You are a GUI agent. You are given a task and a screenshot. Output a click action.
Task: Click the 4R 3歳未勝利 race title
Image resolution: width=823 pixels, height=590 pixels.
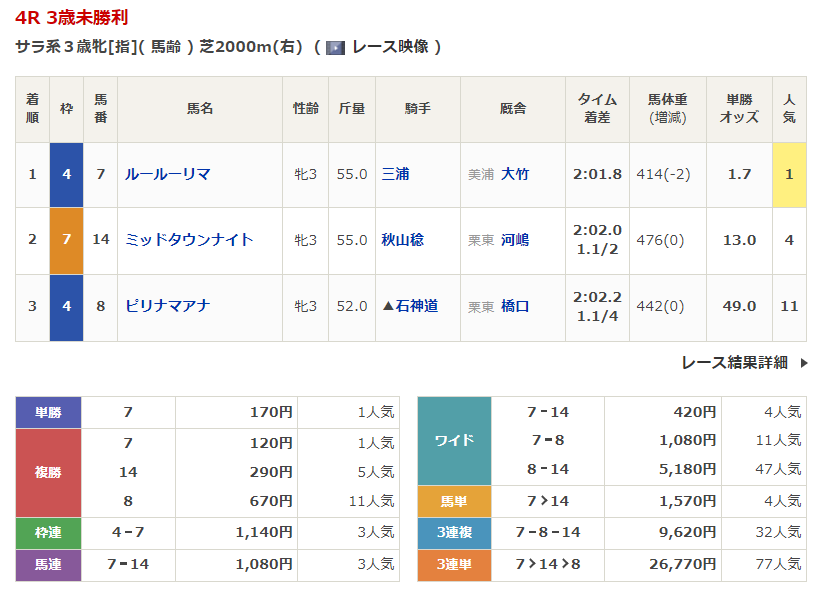point(71,18)
